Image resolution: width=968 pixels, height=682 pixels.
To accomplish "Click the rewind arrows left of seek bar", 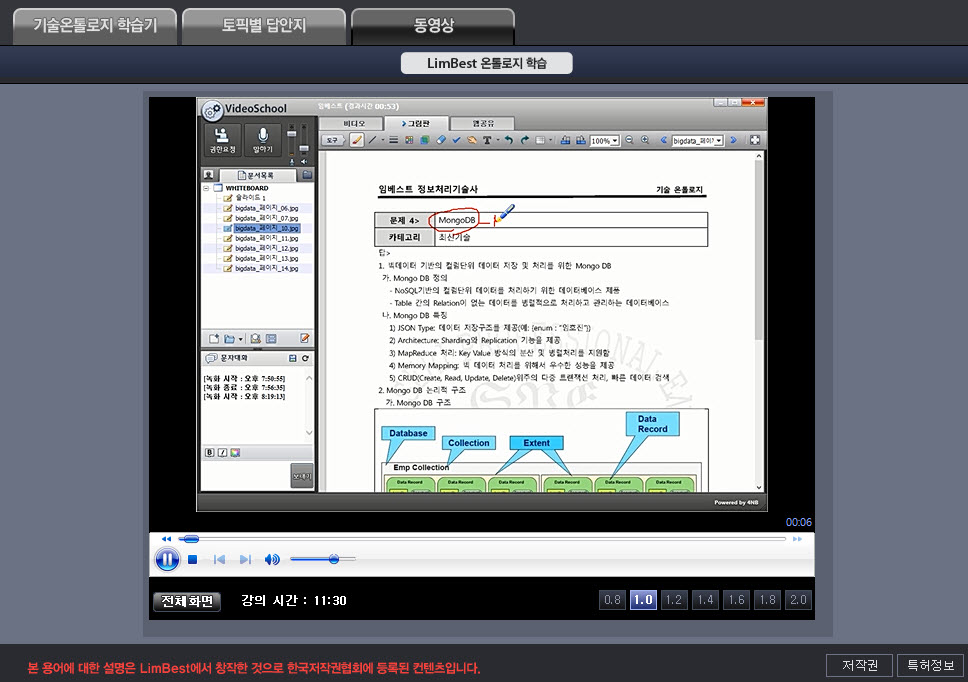I will pos(166,539).
